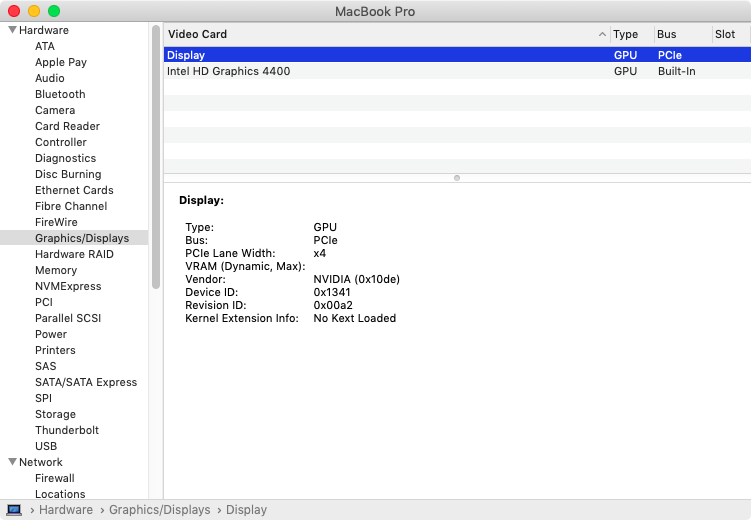Click the Vendor value NVIDIA (0x10de)

click(356, 279)
